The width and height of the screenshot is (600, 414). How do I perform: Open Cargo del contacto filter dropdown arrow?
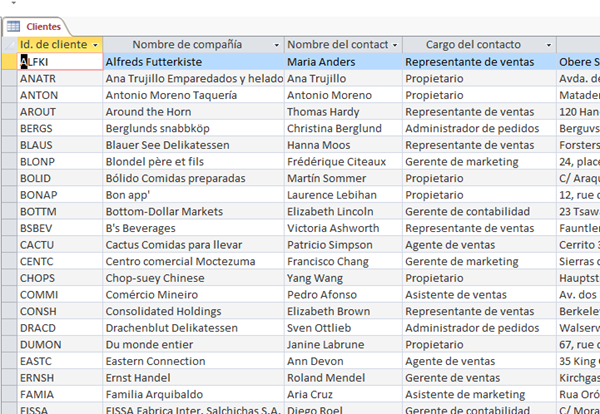point(548,45)
